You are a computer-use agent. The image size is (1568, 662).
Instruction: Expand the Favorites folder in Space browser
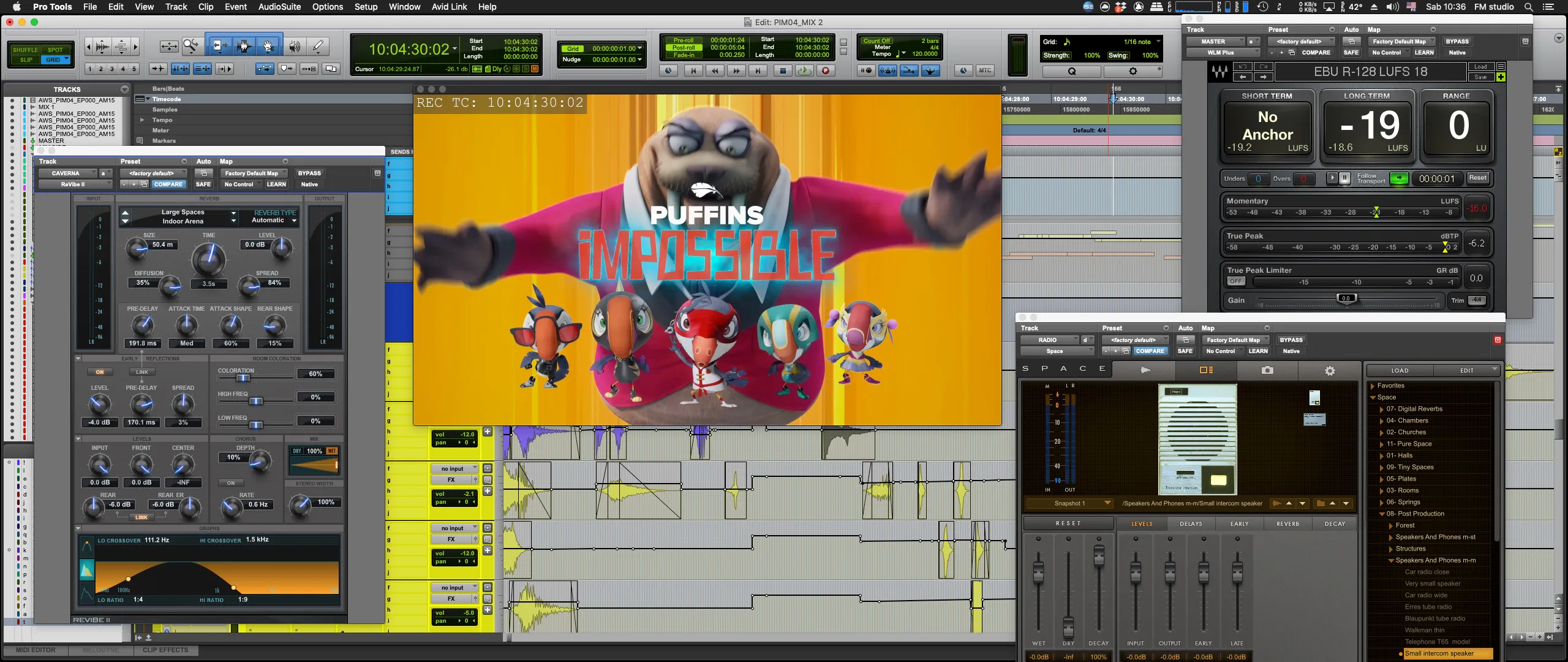pyautogui.click(x=1372, y=386)
